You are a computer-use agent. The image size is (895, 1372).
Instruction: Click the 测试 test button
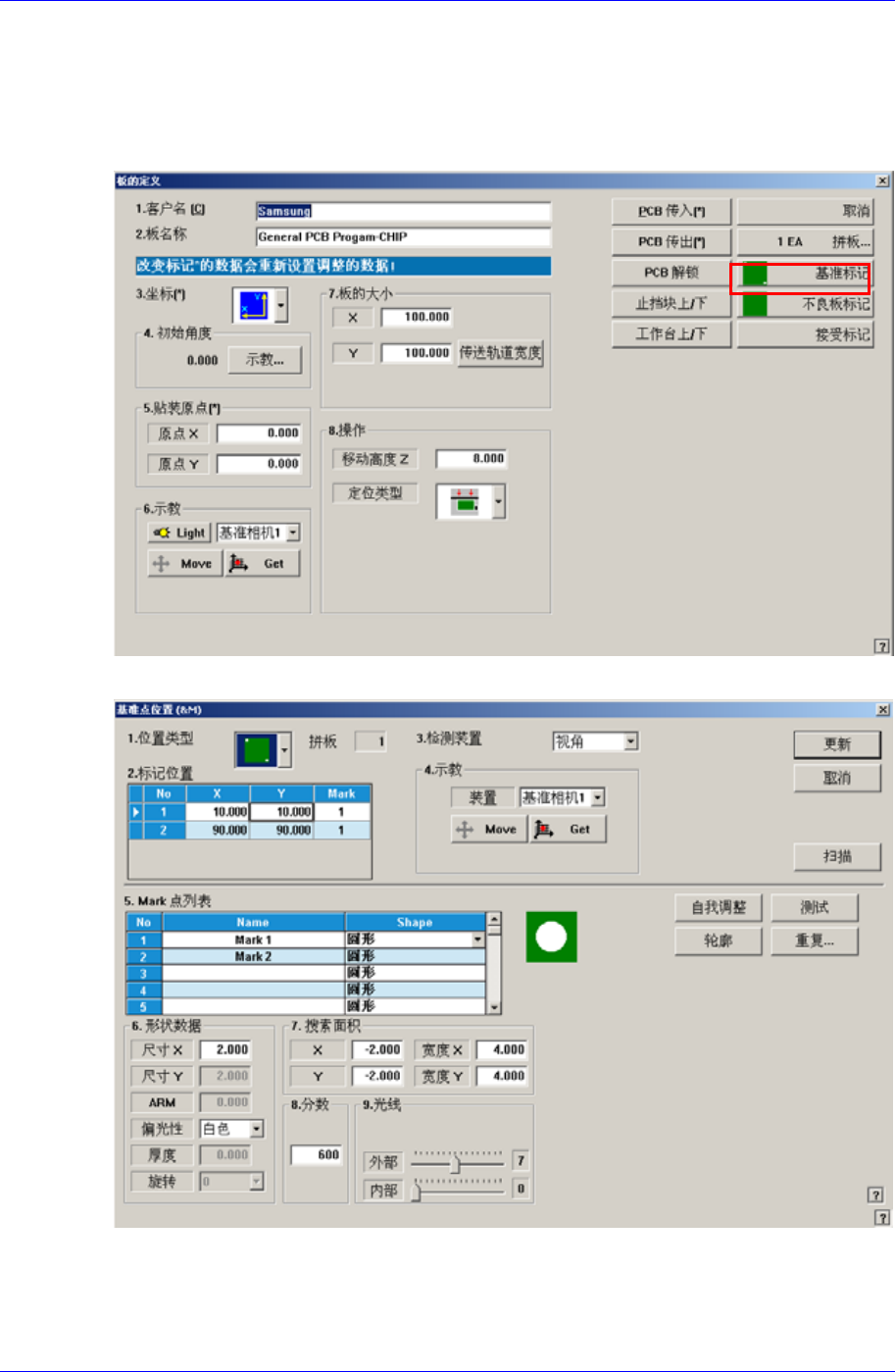click(815, 907)
